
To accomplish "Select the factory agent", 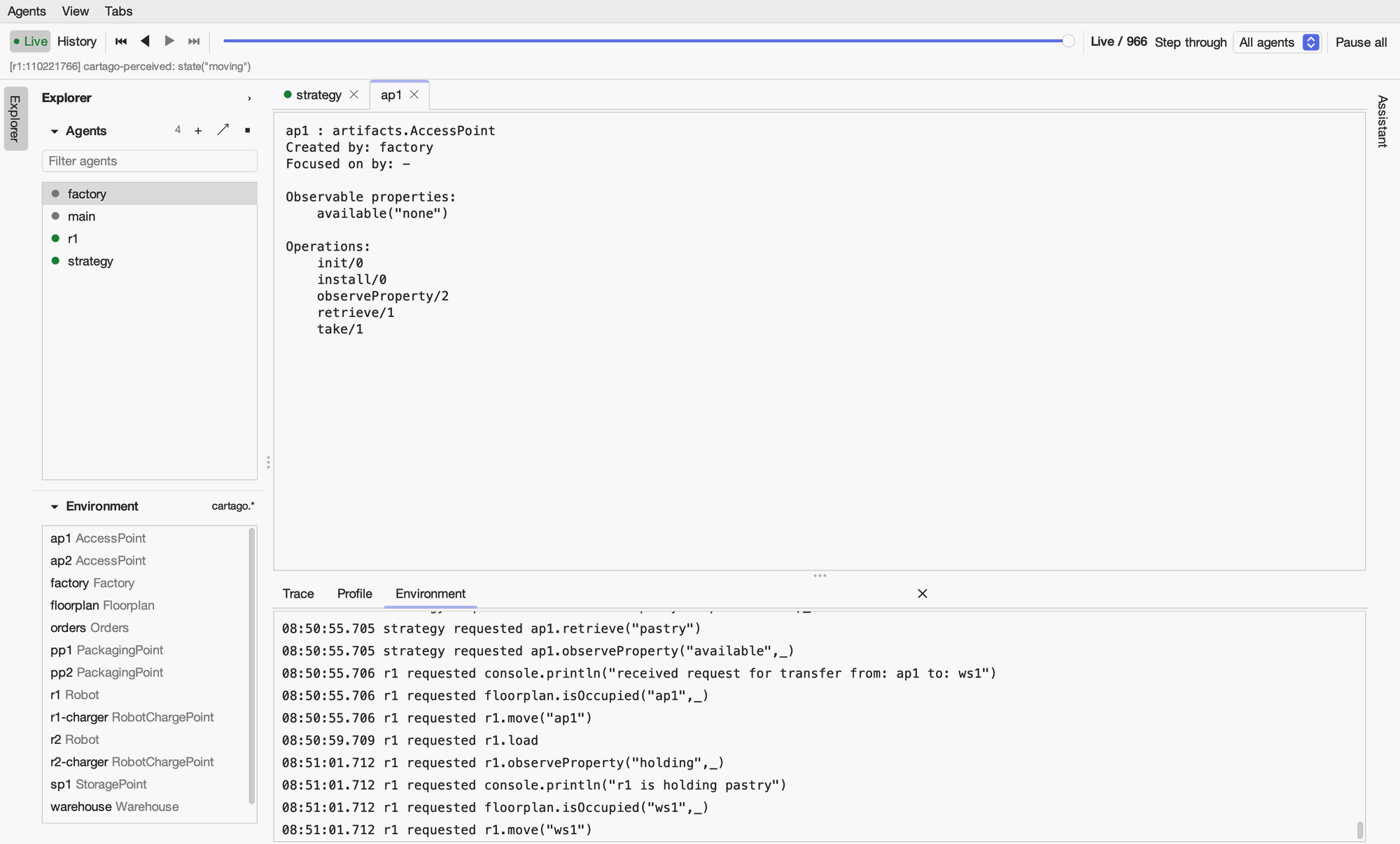I will point(150,194).
